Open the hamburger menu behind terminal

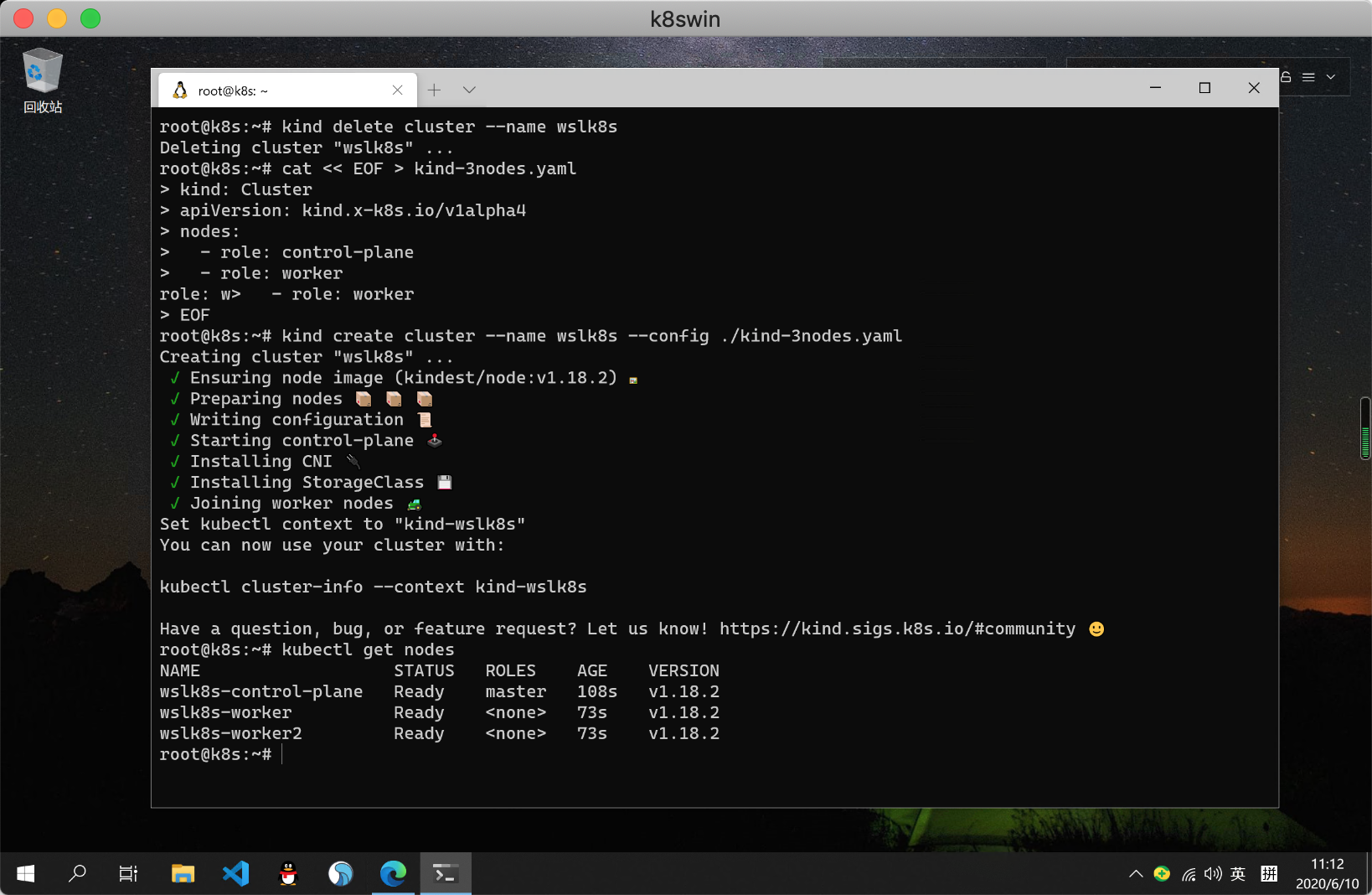pyautogui.click(x=1308, y=76)
